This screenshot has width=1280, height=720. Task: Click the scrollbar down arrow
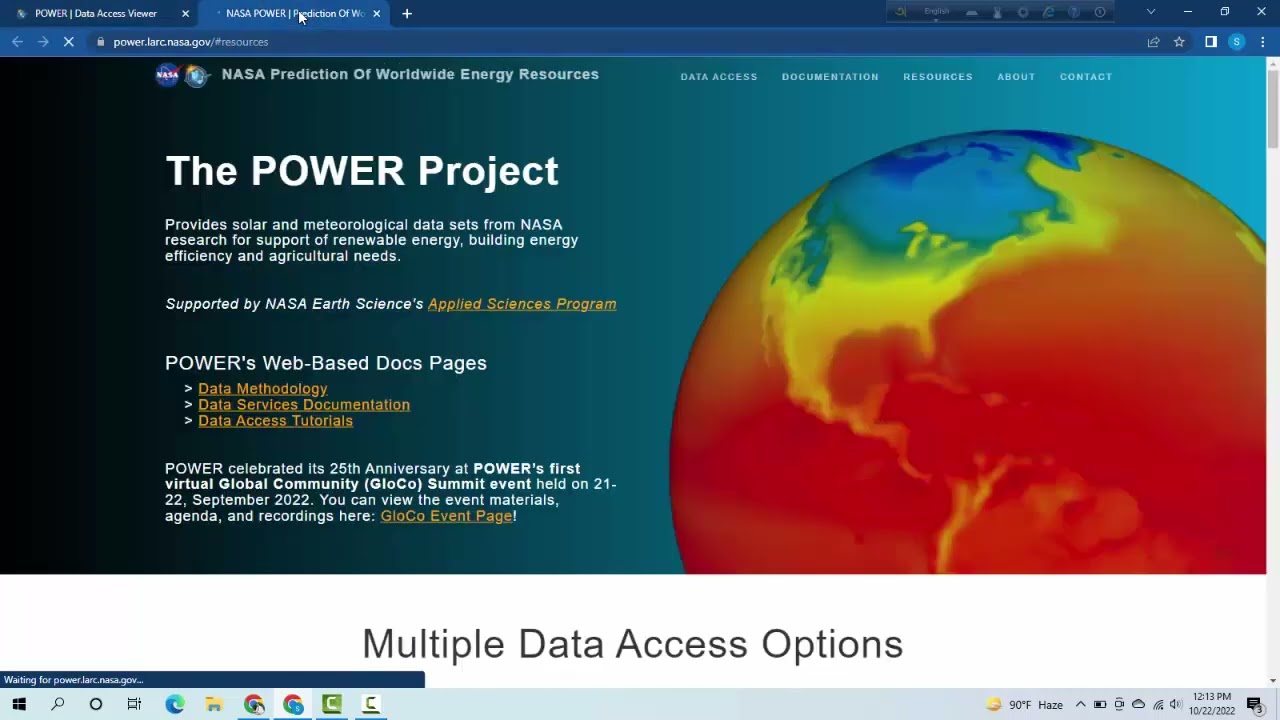point(1273,681)
